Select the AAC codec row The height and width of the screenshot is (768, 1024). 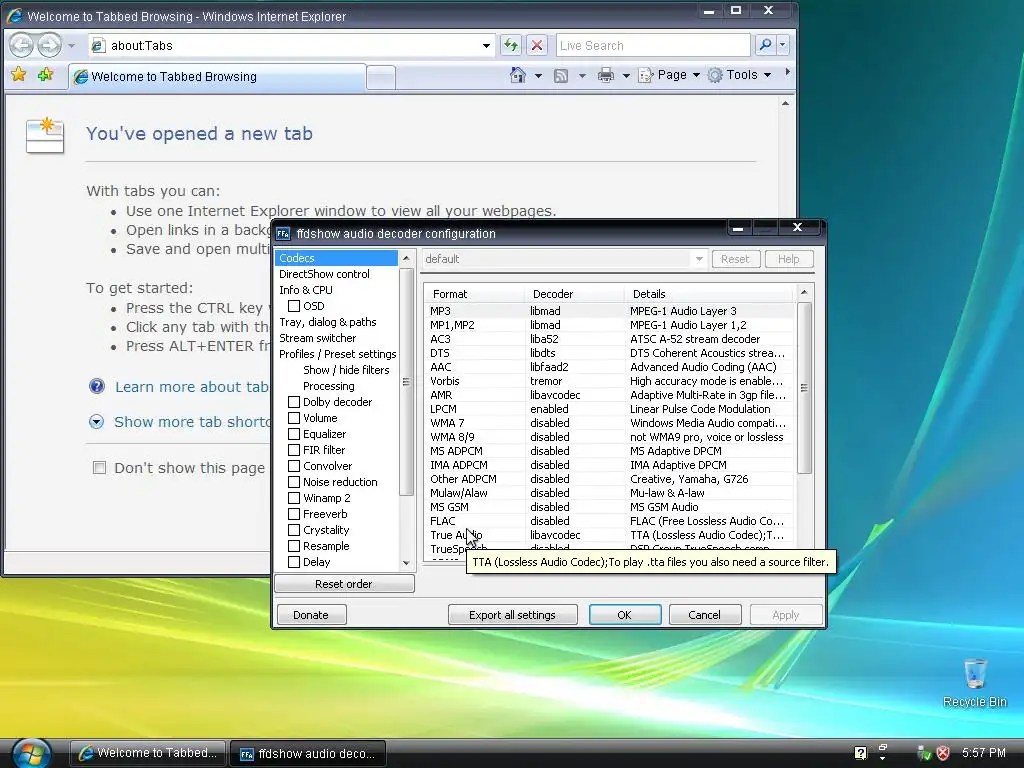(609, 367)
